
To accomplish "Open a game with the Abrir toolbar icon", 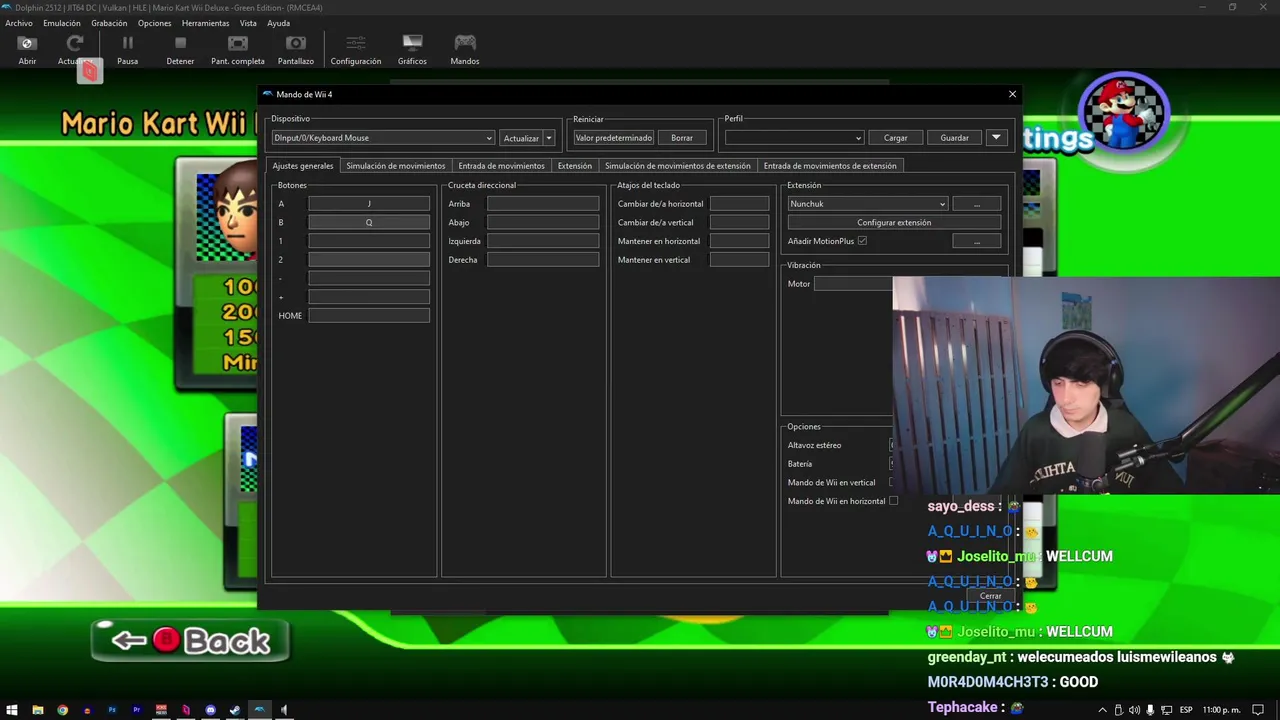I will [x=27, y=50].
